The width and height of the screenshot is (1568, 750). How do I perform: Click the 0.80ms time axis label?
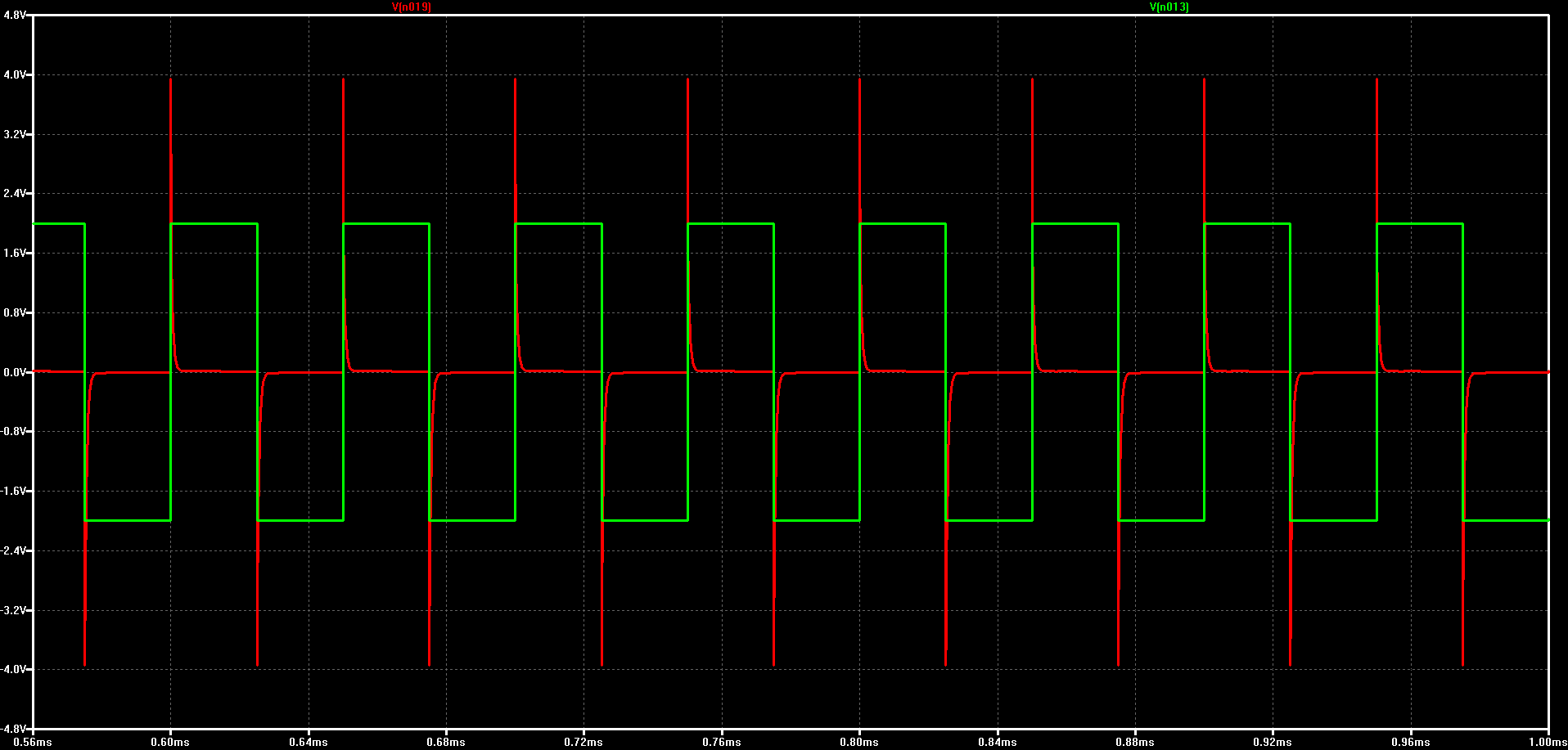point(859,742)
